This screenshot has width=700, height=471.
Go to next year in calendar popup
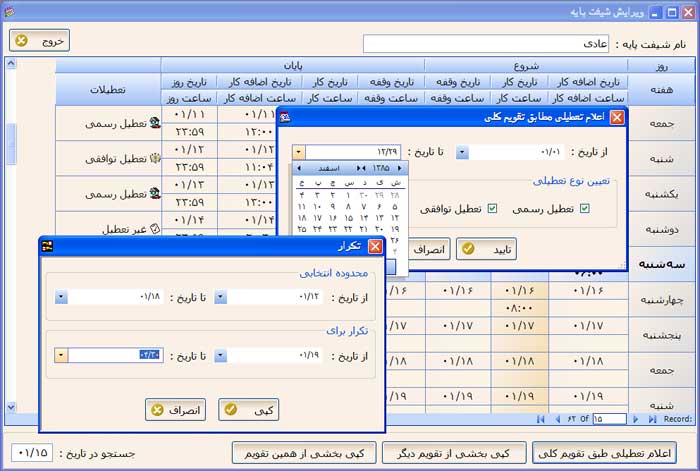pyautogui.click(x=401, y=168)
